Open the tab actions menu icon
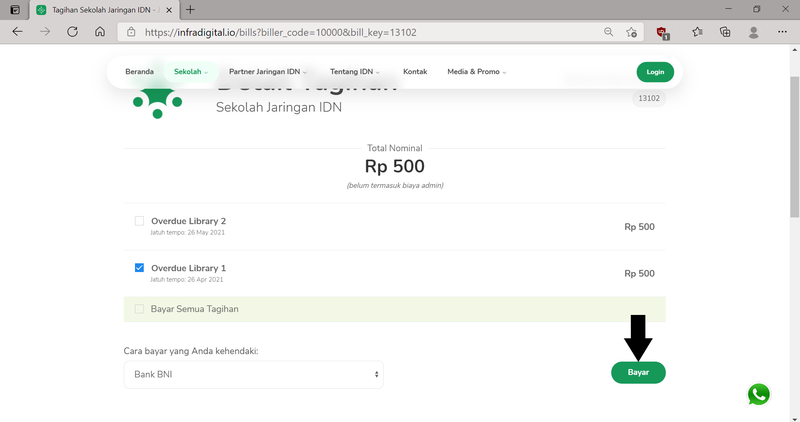This screenshot has height=422, width=800. tap(15, 10)
